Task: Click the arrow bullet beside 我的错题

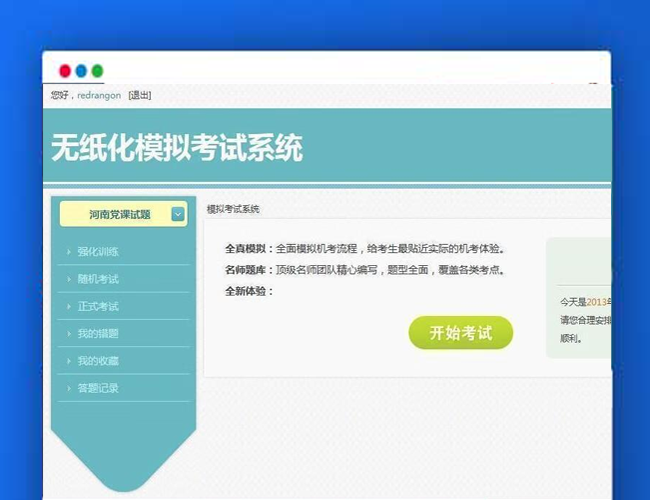Action: [x=69, y=334]
